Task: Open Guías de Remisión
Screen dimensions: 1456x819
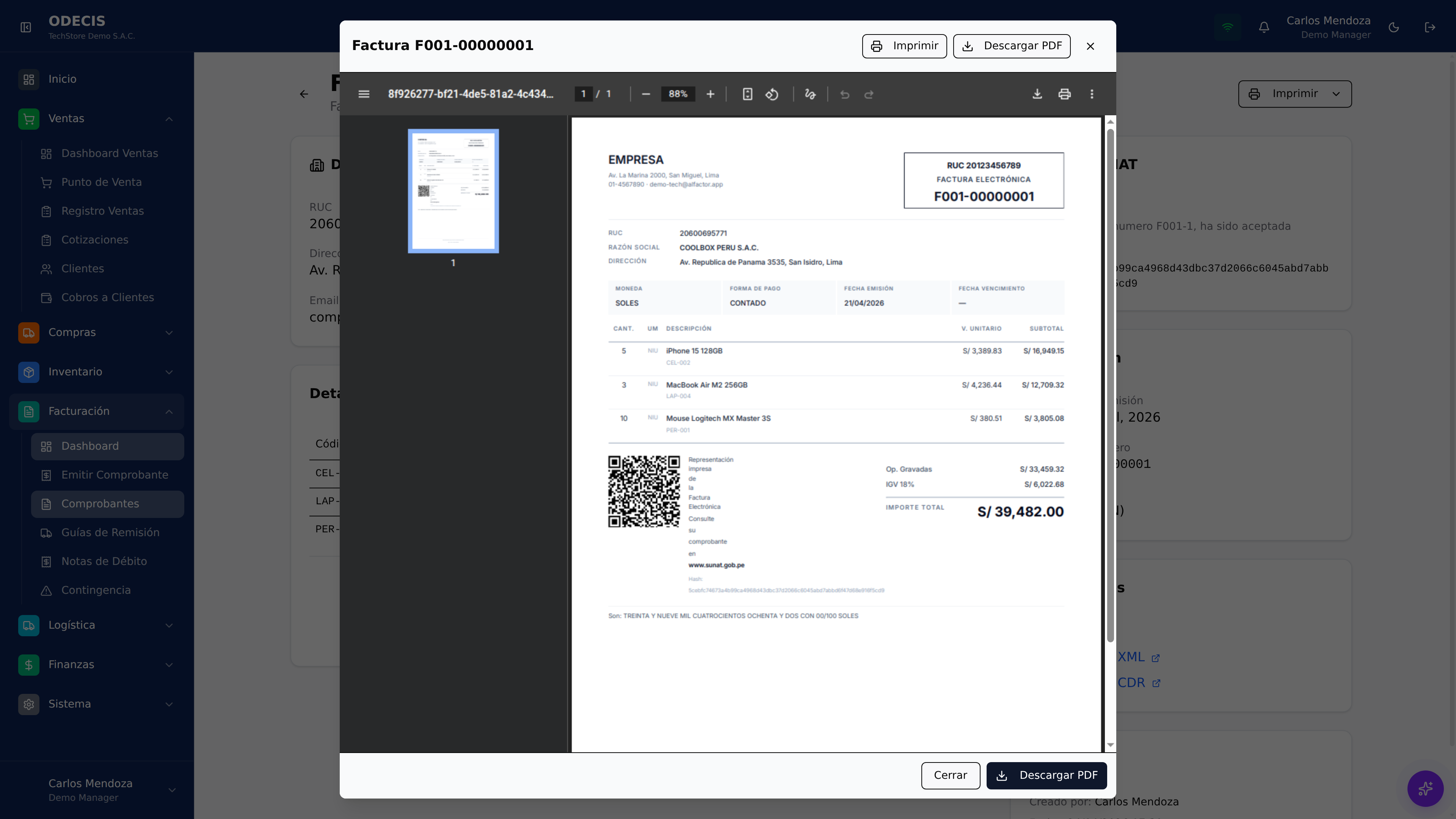Action: (x=107, y=533)
